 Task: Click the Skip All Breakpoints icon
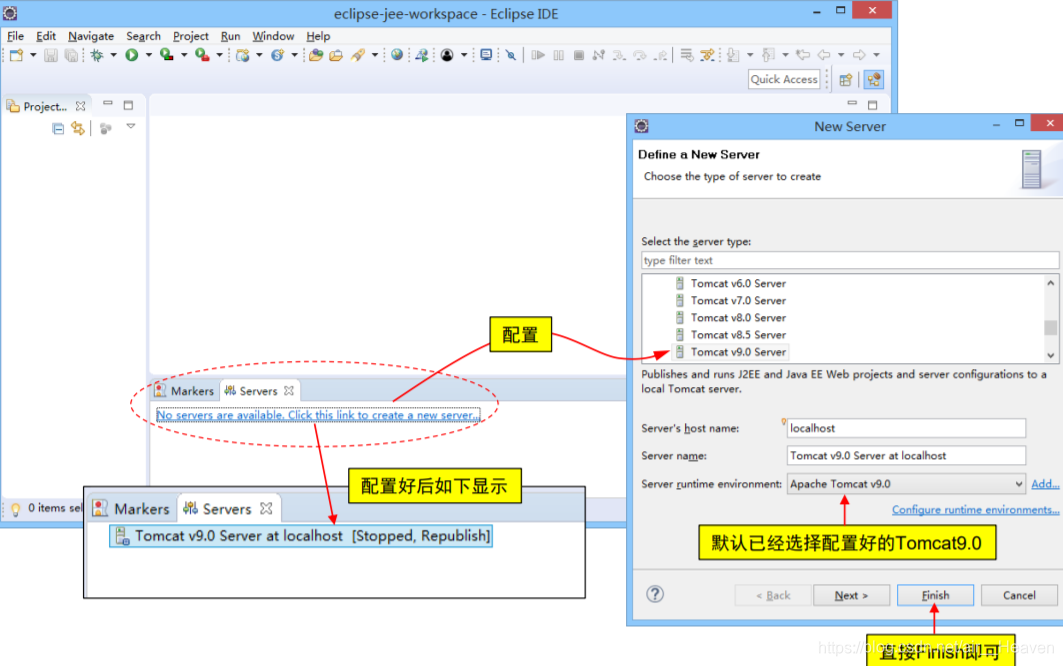pos(511,56)
